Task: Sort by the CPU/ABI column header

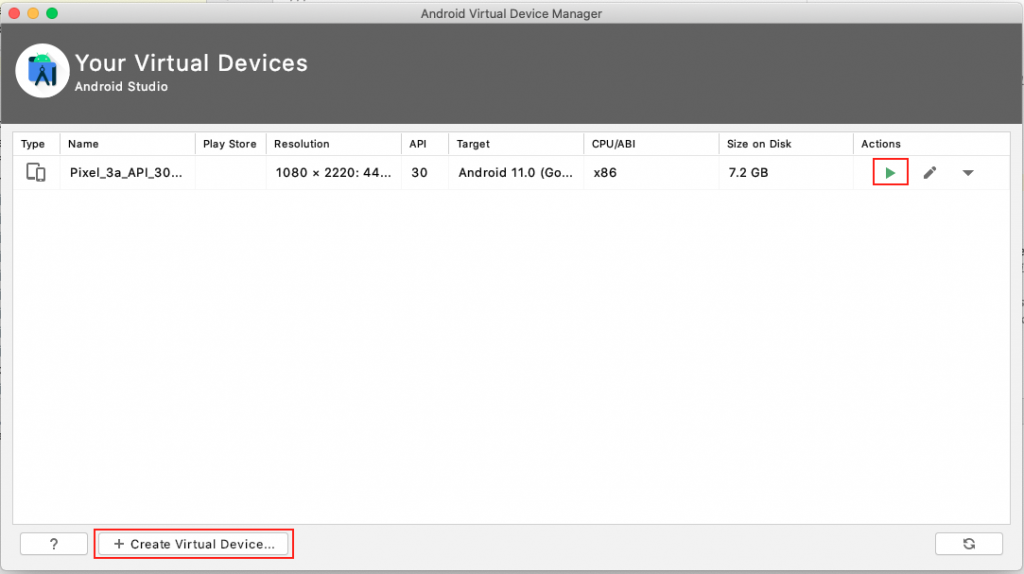Action: click(613, 144)
